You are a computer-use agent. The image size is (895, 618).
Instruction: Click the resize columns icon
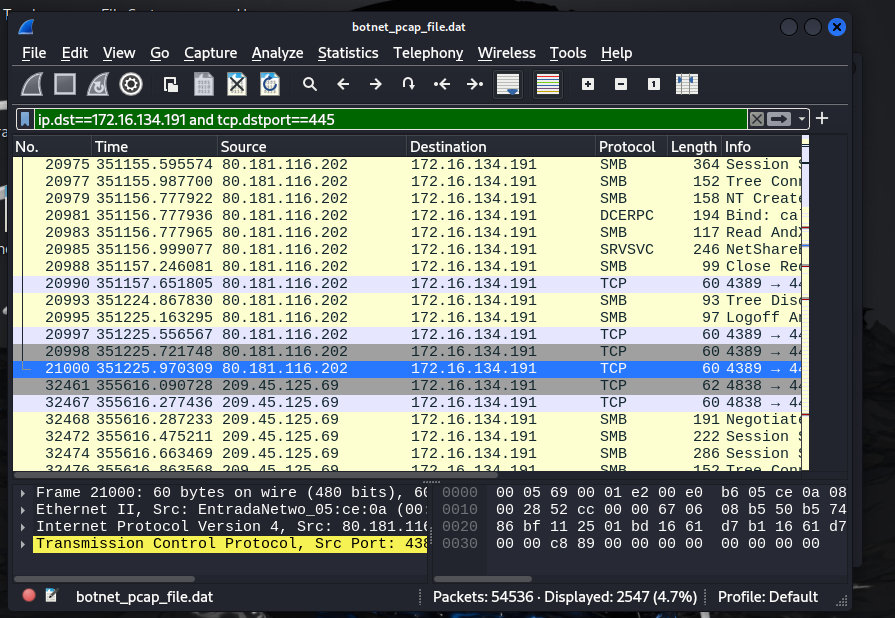tap(686, 84)
